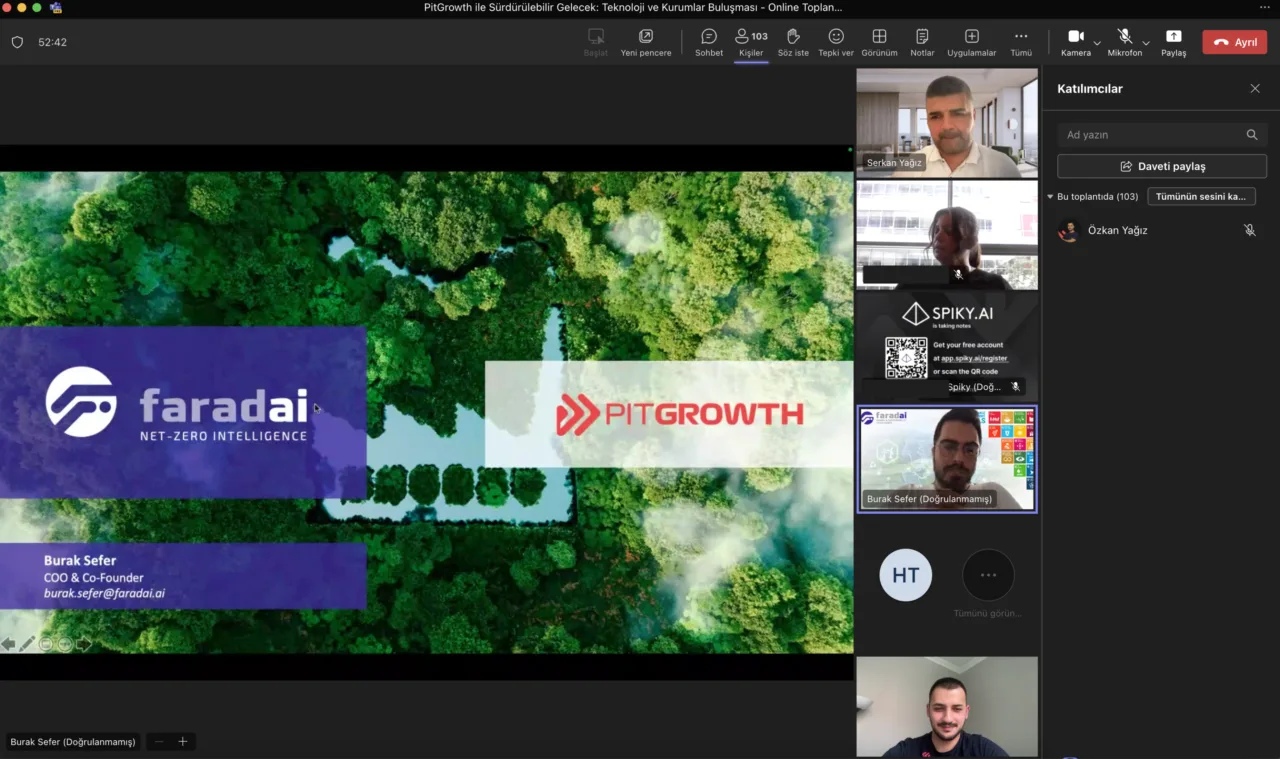Open Uygulamalar apps menu
The width and height of the screenshot is (1280, 759).
(x=971, y=42)
